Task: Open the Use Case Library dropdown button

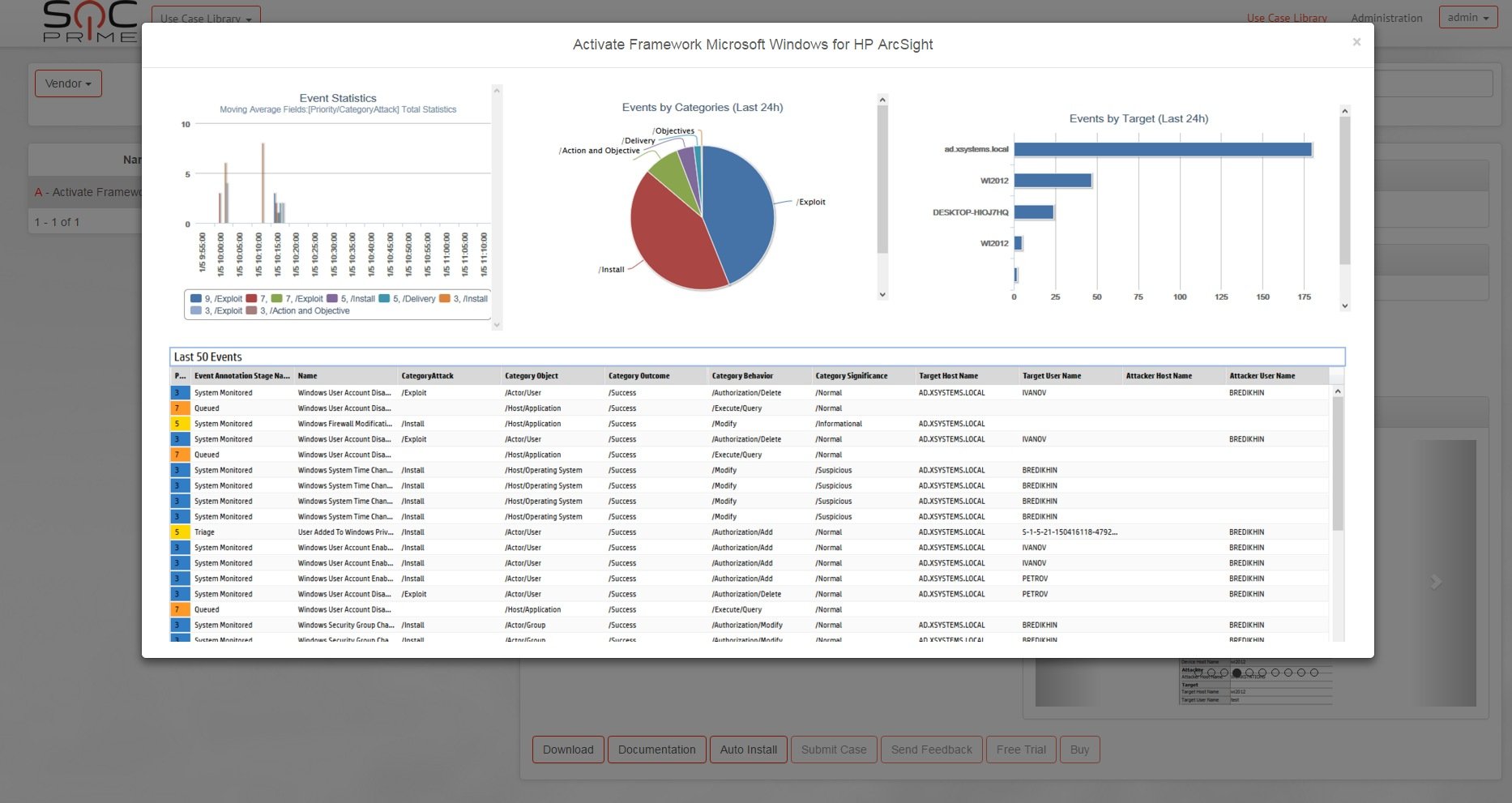Action: coord(206,18)
